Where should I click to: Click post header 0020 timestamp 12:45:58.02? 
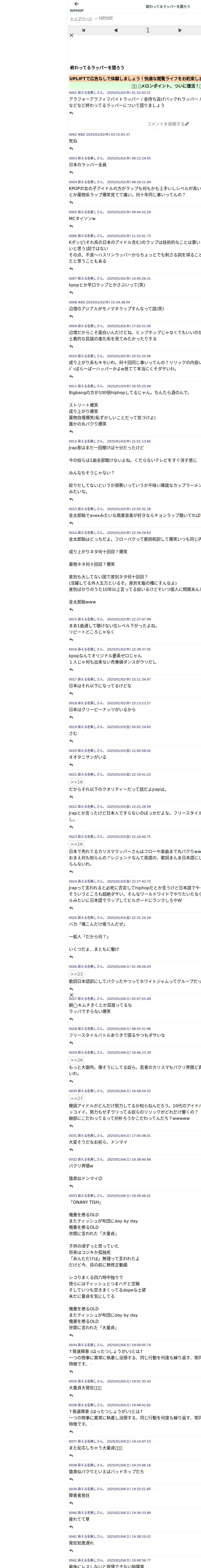click(x=110, y=751)
